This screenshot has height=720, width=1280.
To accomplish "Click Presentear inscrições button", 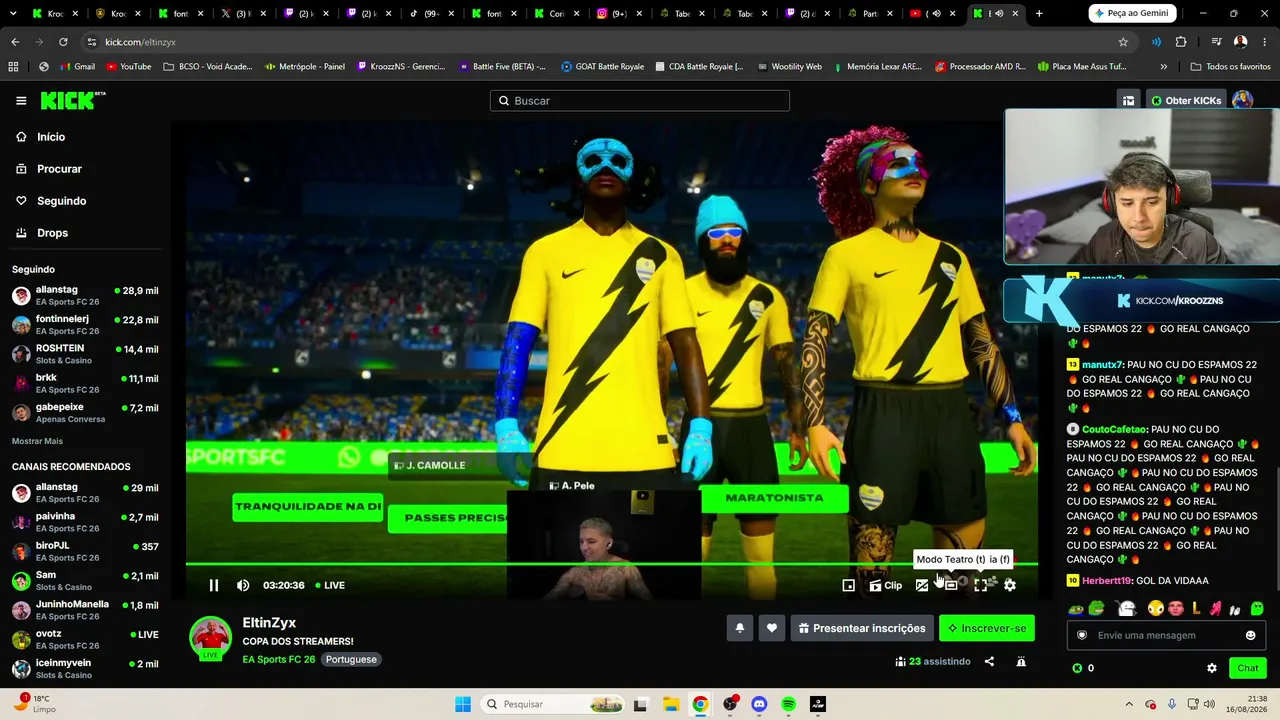I will click(x=862, y=628).
